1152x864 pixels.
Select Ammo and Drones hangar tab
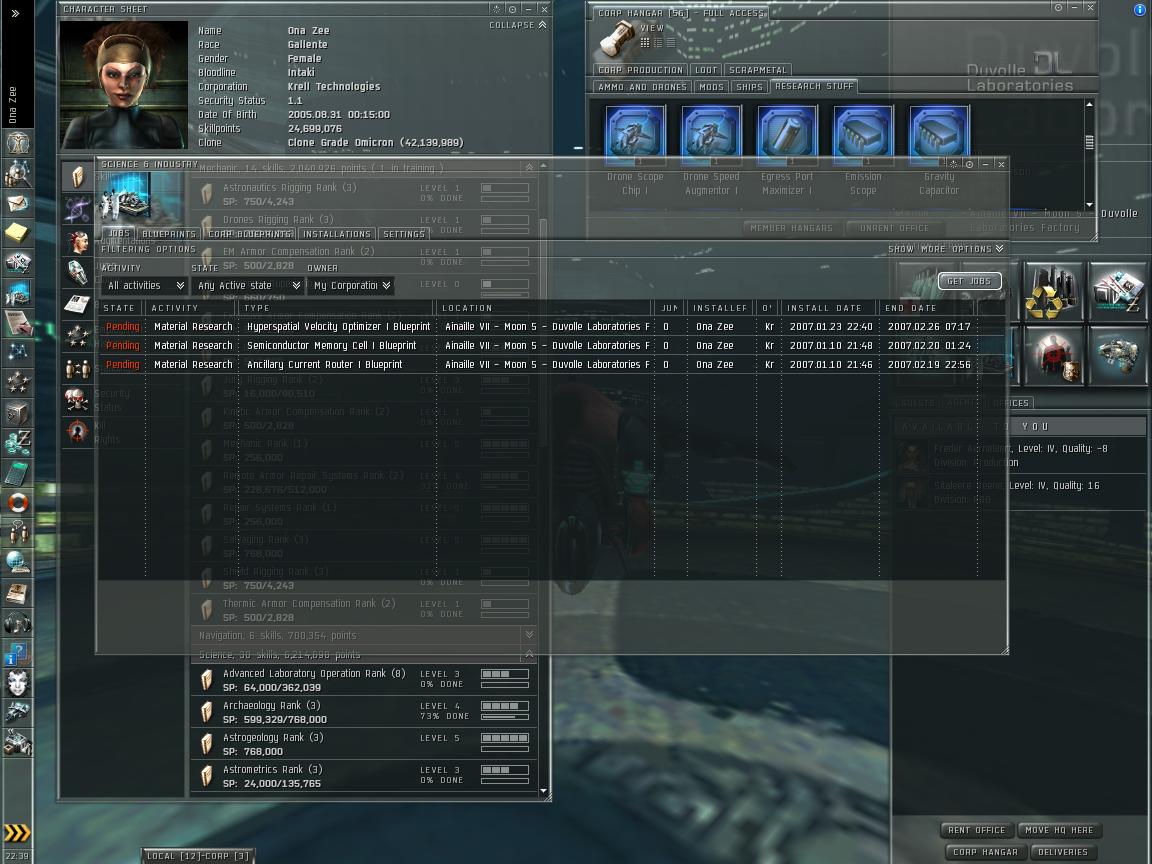coord(642,87)
